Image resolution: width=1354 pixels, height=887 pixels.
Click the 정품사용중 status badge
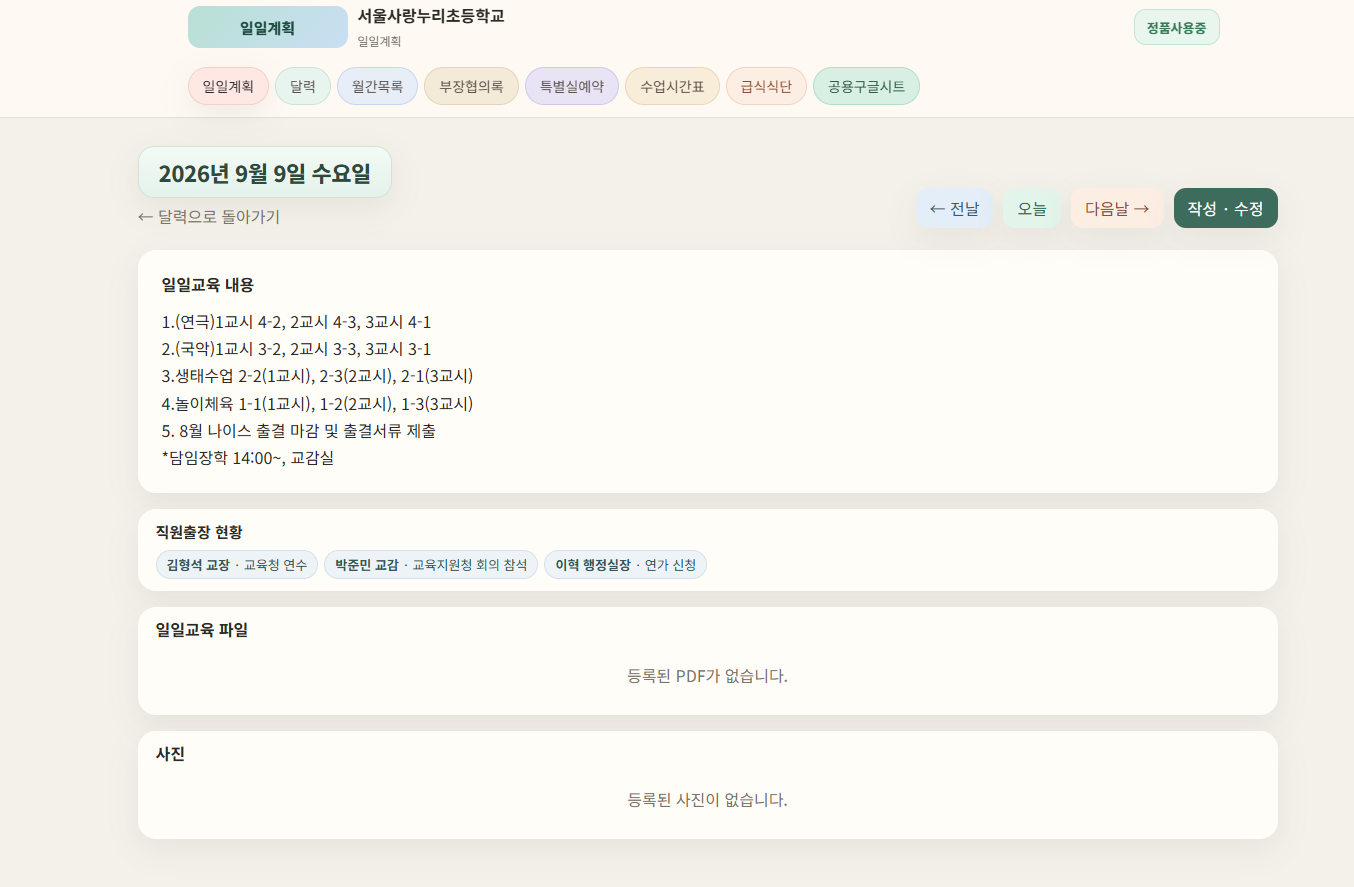[1176, 27]
